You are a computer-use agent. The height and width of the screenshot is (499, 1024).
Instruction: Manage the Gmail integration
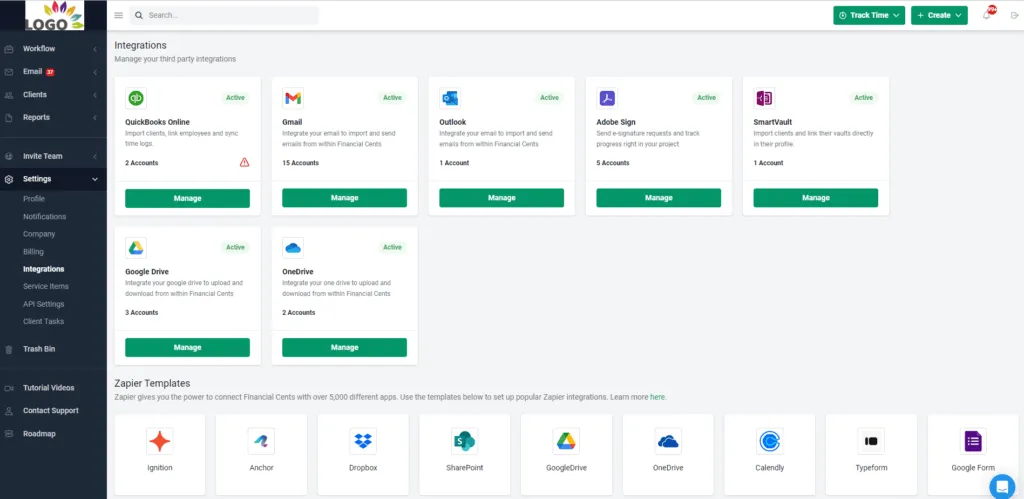(x=344, y=198)
